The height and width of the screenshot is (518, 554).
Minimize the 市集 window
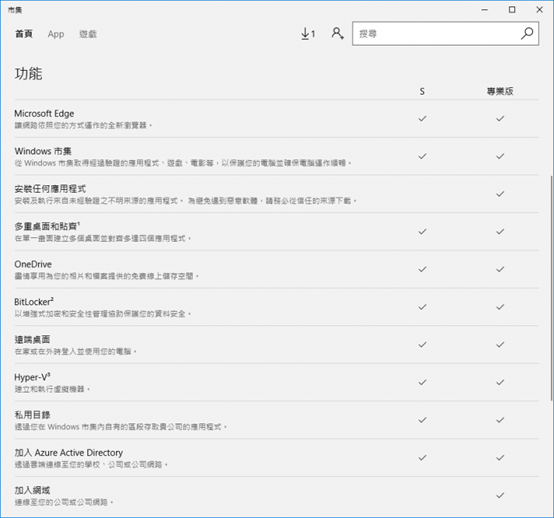click(x=485, y=10)
